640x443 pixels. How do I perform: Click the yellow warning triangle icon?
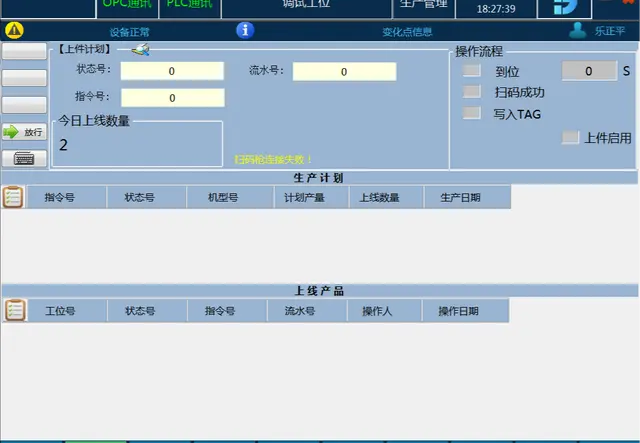(x=14, y=30)
